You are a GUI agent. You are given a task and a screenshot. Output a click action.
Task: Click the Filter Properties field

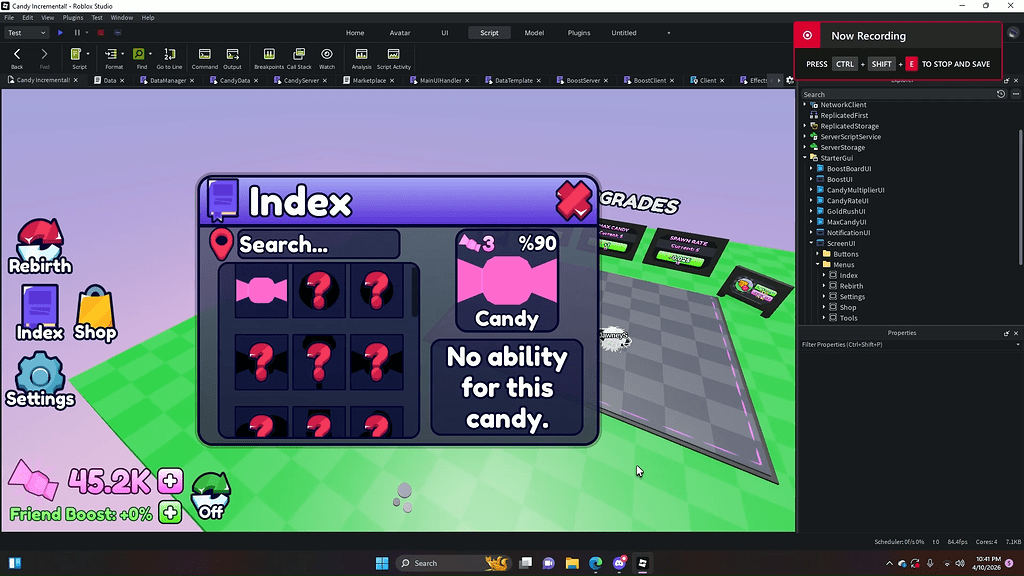[908, 344]
